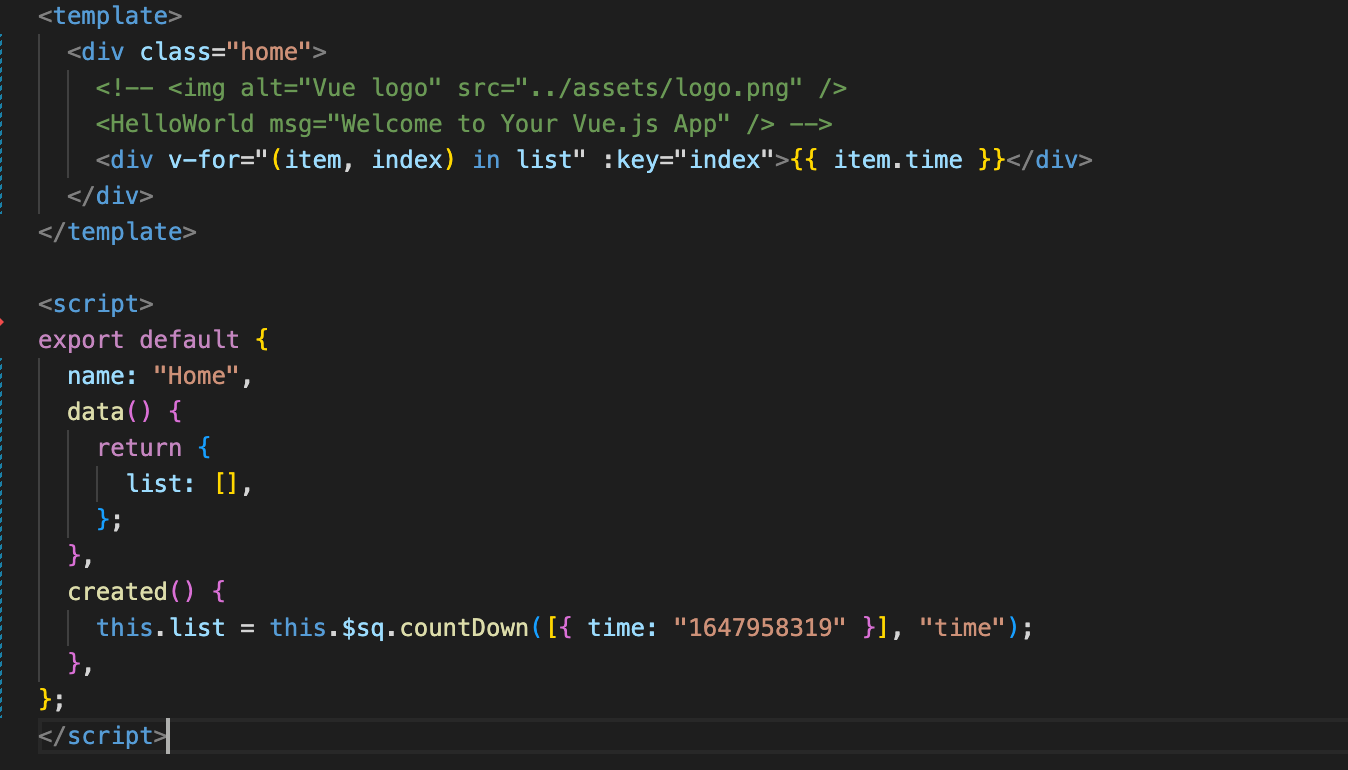This screenshot has height=770, width=1348.
Task: Click the countDown method call
Action: pyautogui.click(x=464, y=628)
